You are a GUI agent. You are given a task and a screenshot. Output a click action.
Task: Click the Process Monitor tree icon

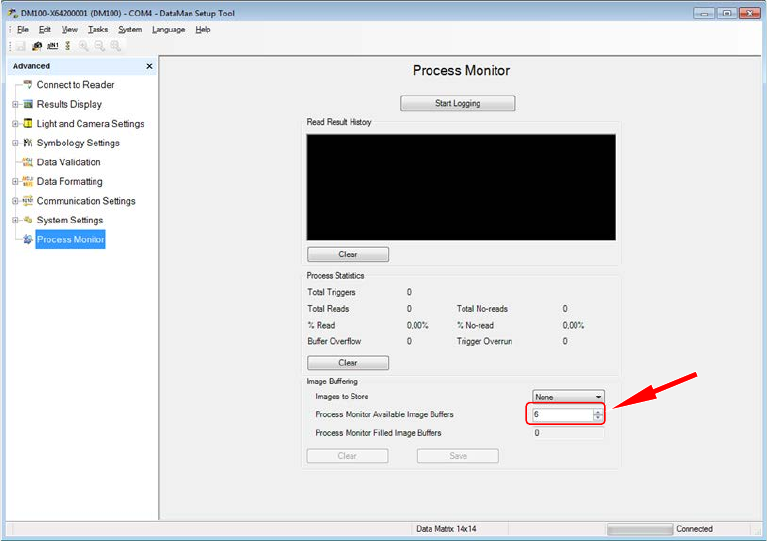click(x=28, y=239)
